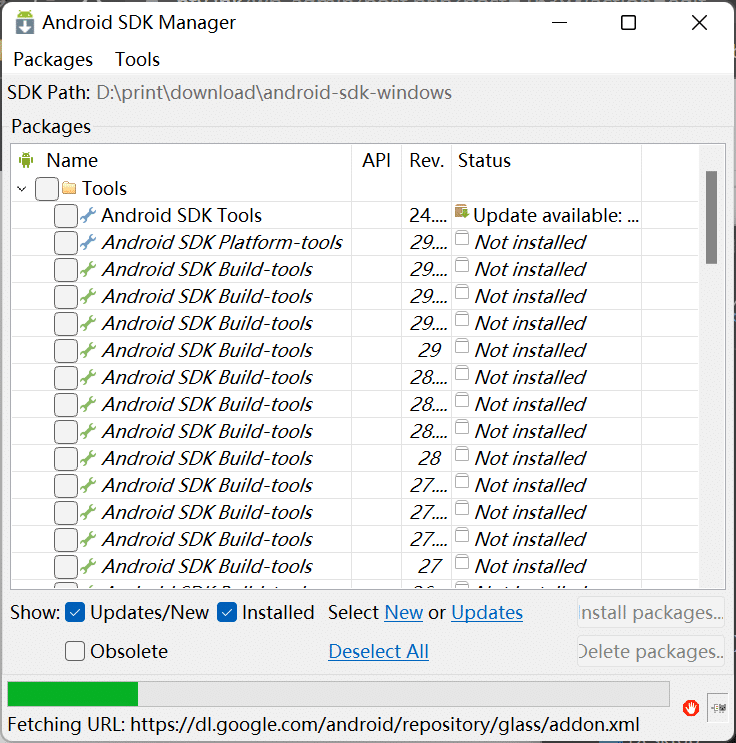
Task: Click the Android SDK Manager title bar icon
Action: pos(25,23)
